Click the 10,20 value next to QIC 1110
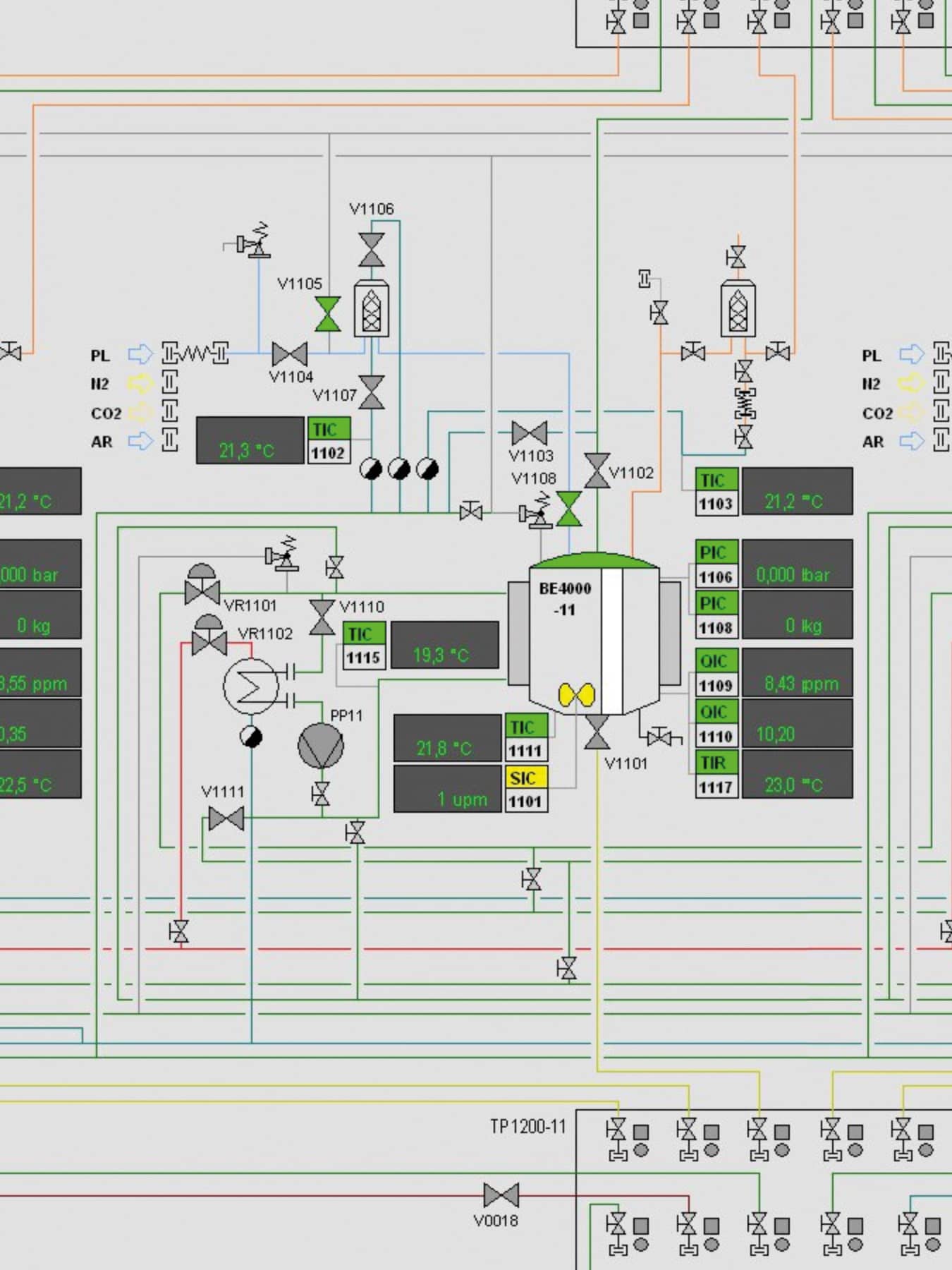The height and width of the screenshot is (1270, 952). pyautogui.click(x=798, y=723)
